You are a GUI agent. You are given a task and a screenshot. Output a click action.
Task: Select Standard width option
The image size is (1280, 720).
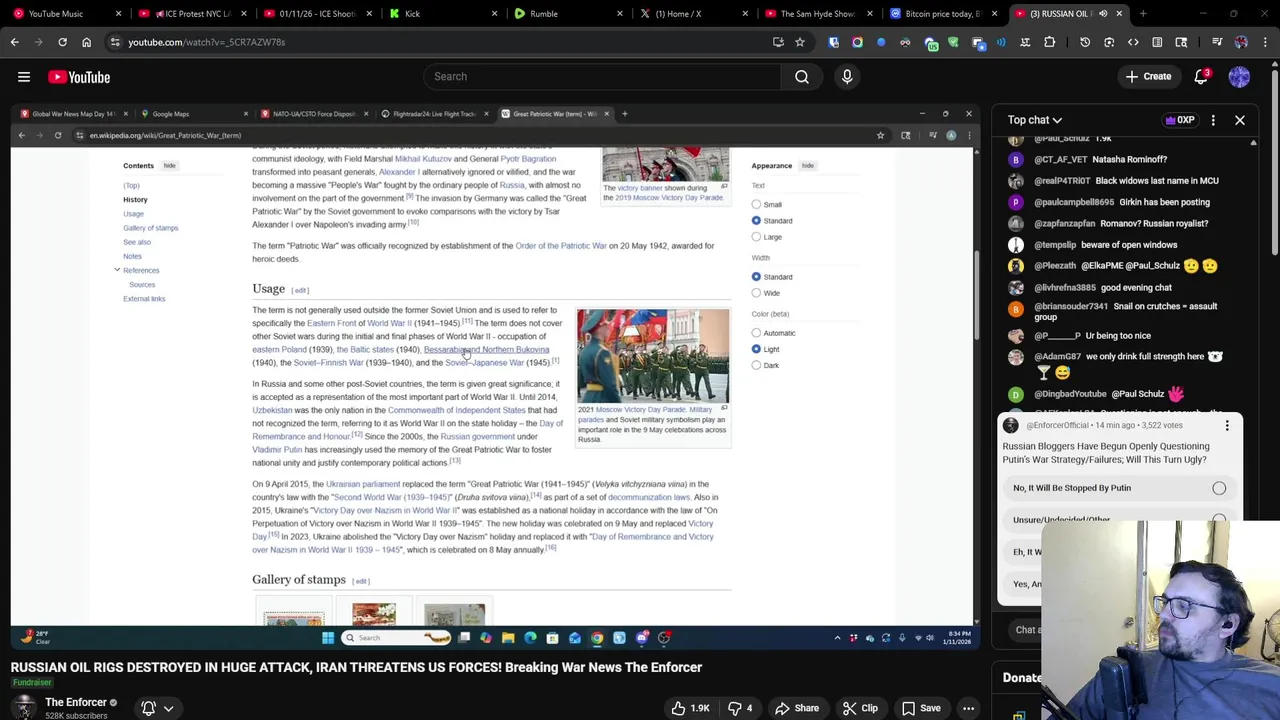coord(756,277)
